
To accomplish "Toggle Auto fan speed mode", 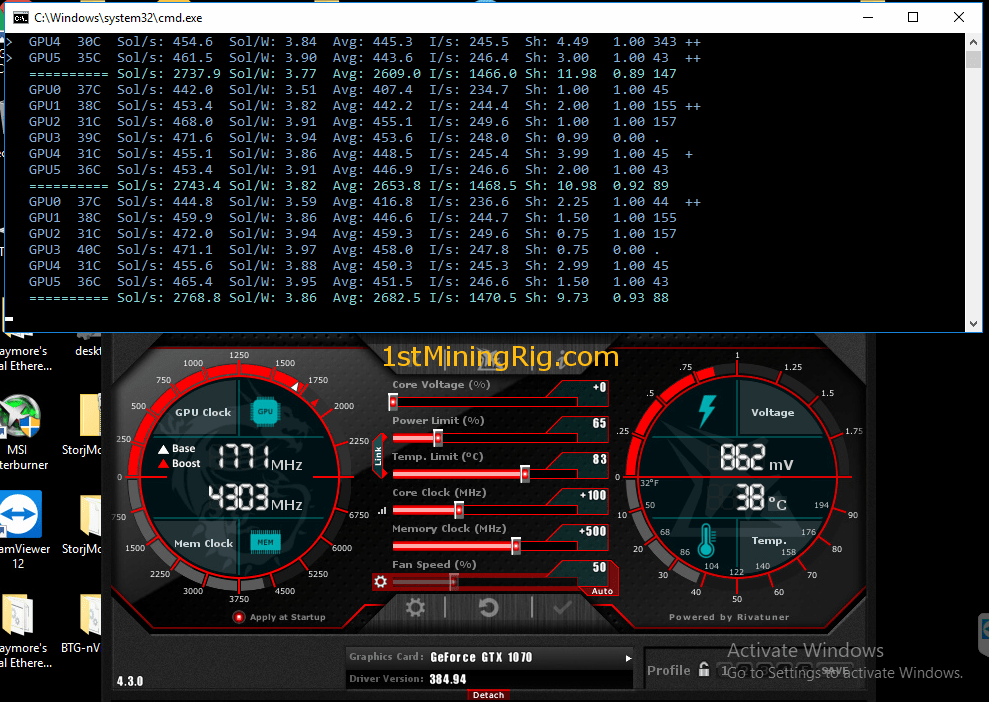I will point(602,591).
